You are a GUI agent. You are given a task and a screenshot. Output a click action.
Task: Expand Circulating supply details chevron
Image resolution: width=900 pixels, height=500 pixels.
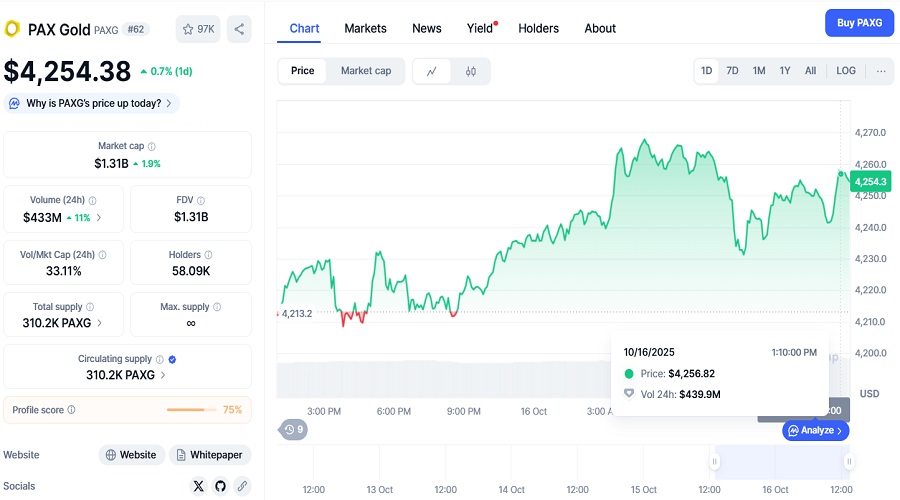[x=163, y=375]
